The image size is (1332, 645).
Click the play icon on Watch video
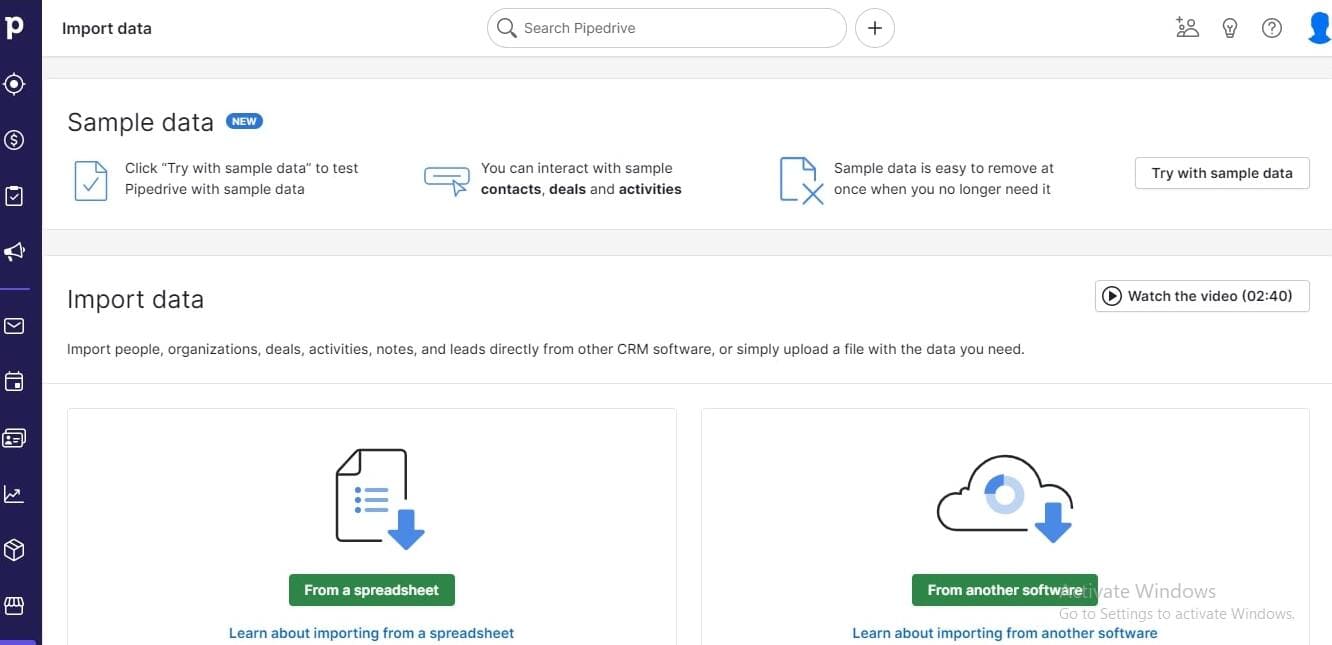point(1112,296)
